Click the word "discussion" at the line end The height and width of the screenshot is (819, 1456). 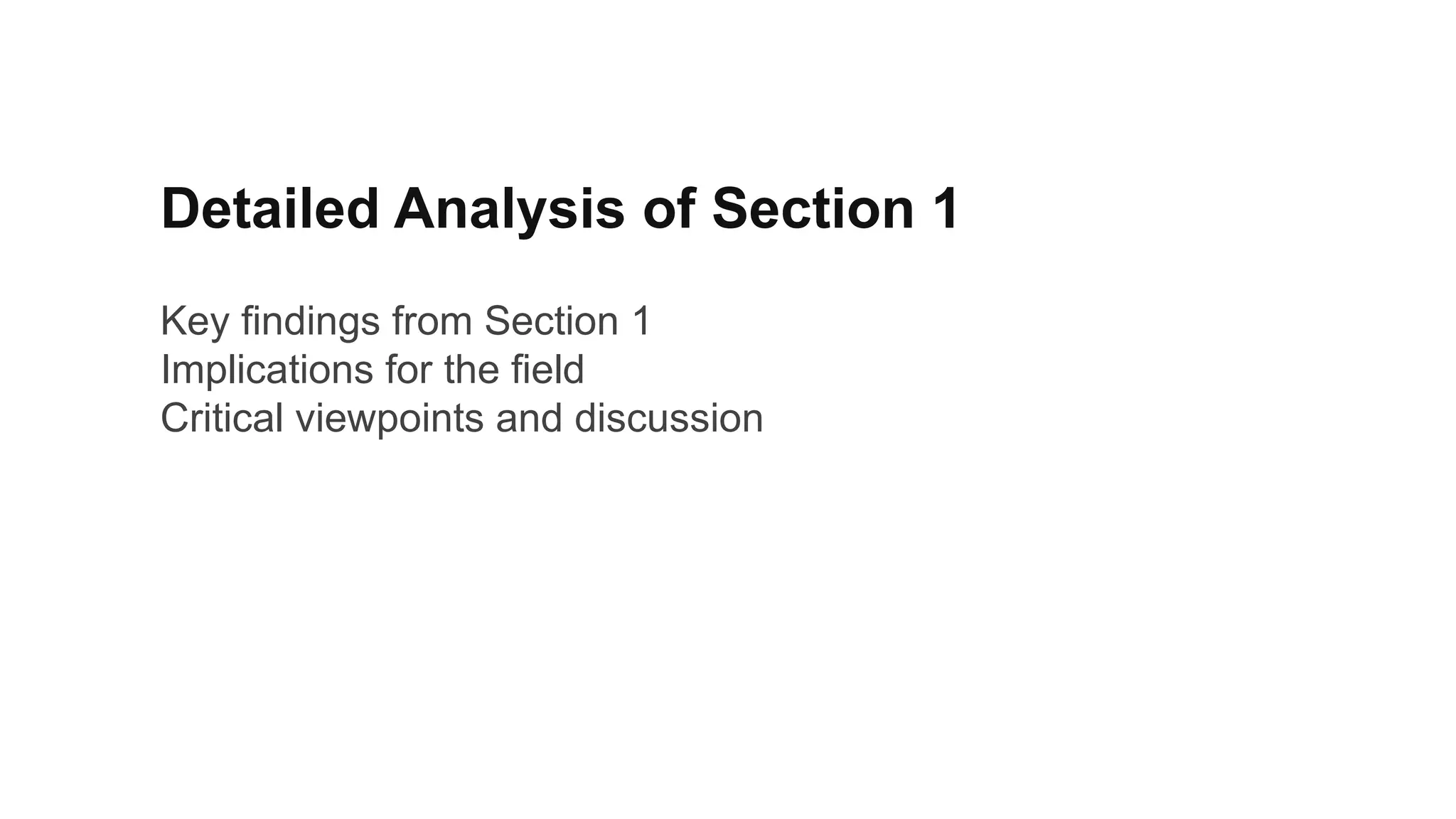[669, 418]
